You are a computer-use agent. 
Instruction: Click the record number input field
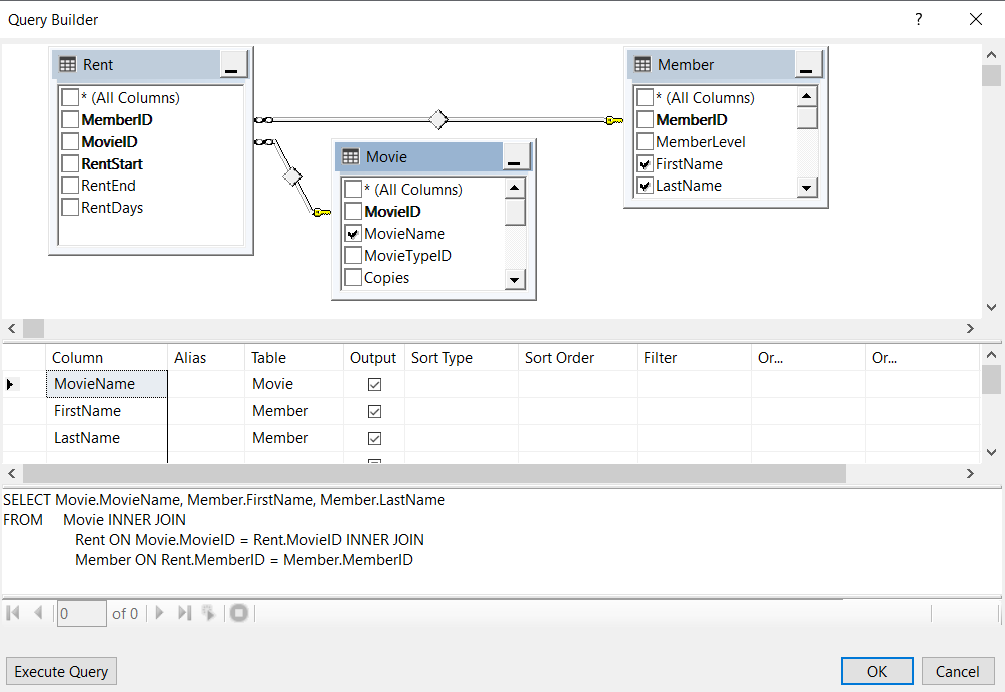click(81, 613)
